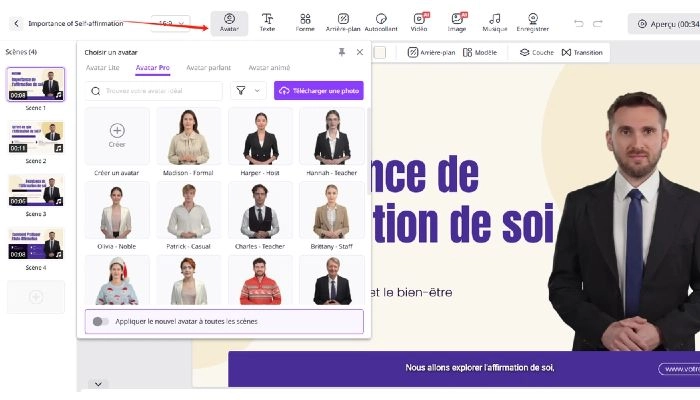Open Arrière-plan in the canvas toolbar
This screenshot has width=700, height=400.
(431, 52)
